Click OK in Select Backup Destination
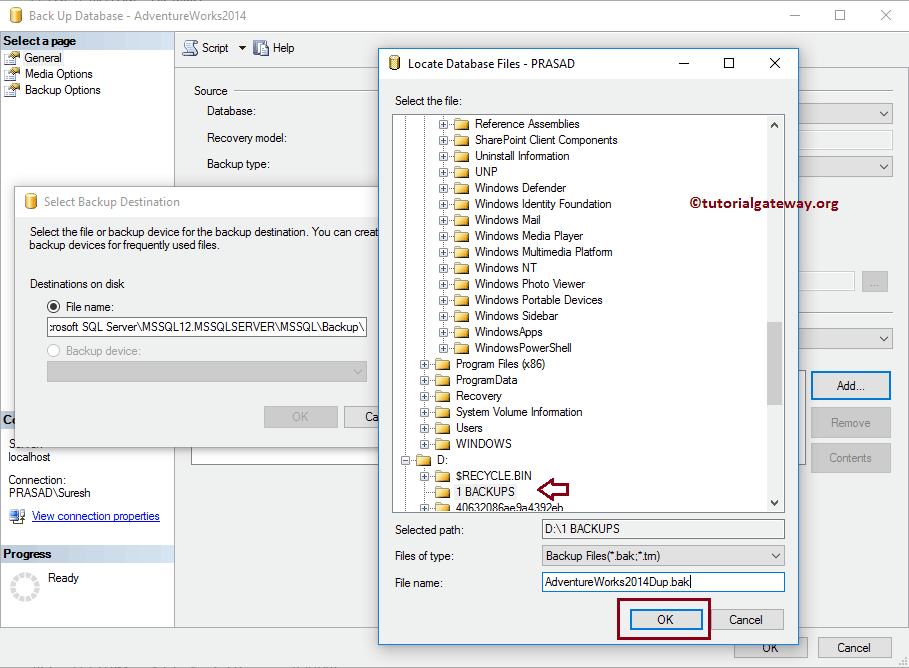 [x=300, y=417]
